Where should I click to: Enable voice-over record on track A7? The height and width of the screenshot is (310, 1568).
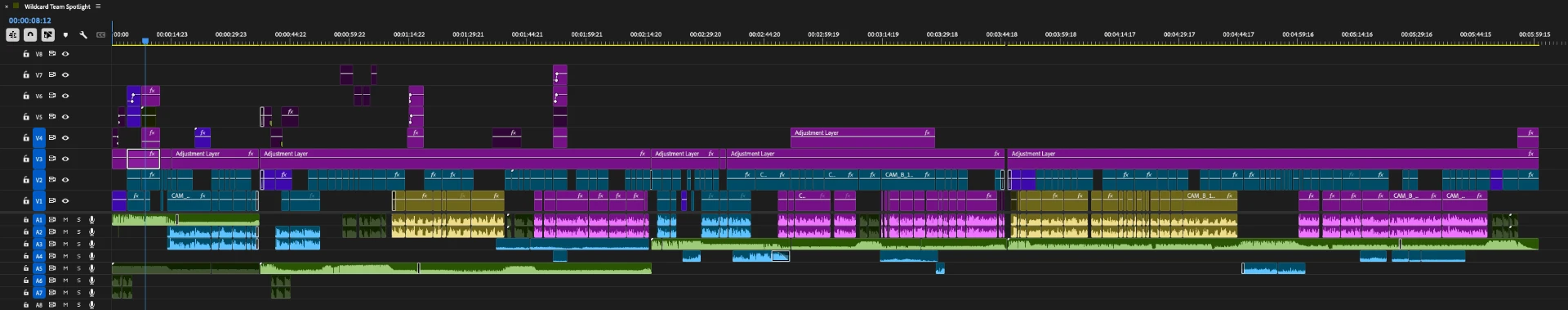[x=91, y=292]
